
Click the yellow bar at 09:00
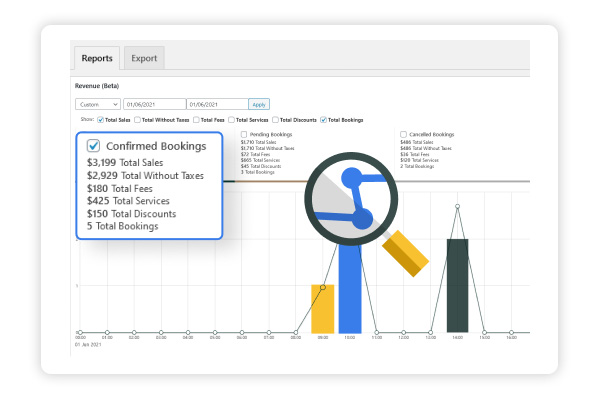(x=322, y=308)
